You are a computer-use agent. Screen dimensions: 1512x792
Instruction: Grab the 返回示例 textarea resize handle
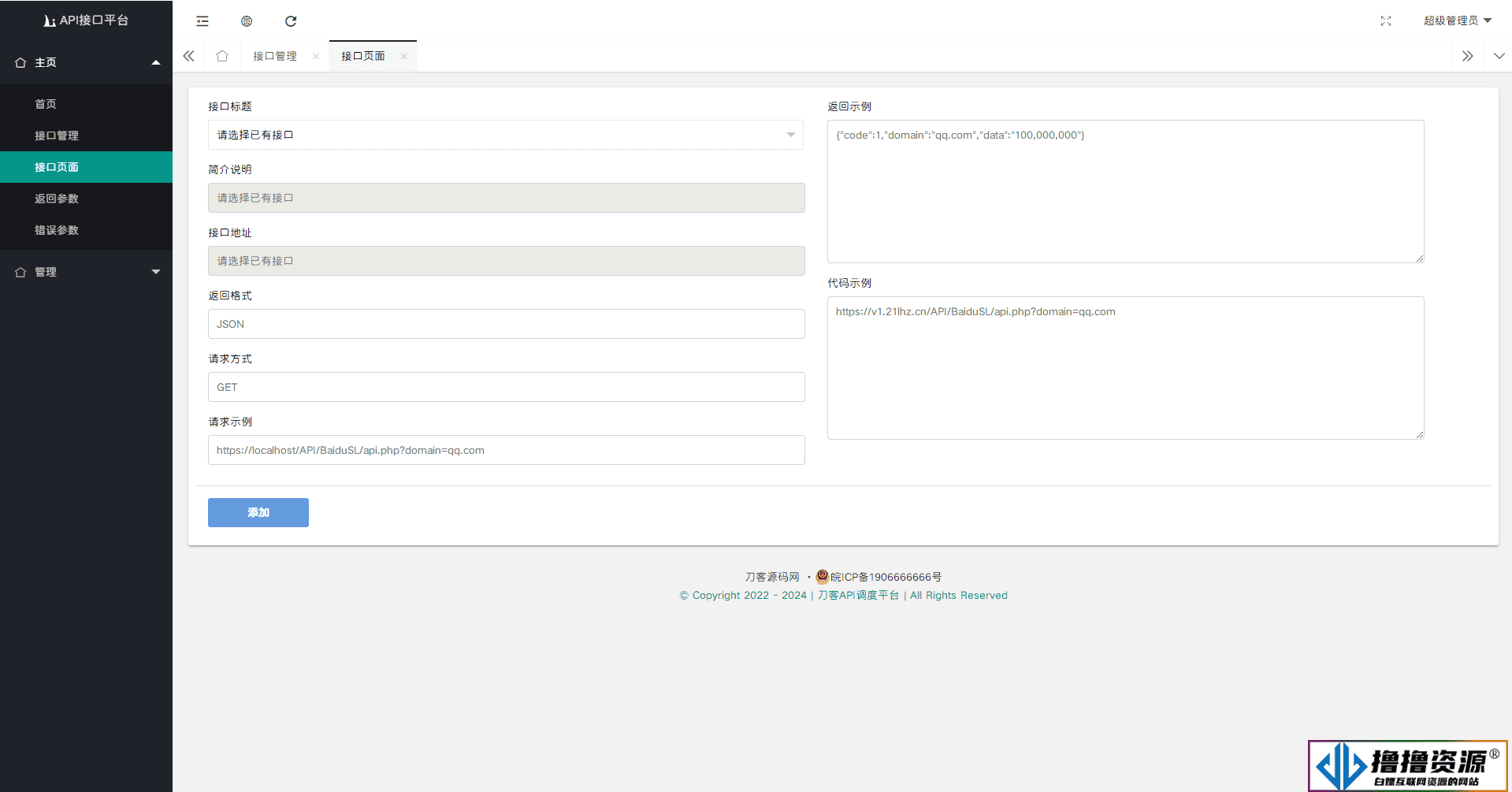point(1420,258)
